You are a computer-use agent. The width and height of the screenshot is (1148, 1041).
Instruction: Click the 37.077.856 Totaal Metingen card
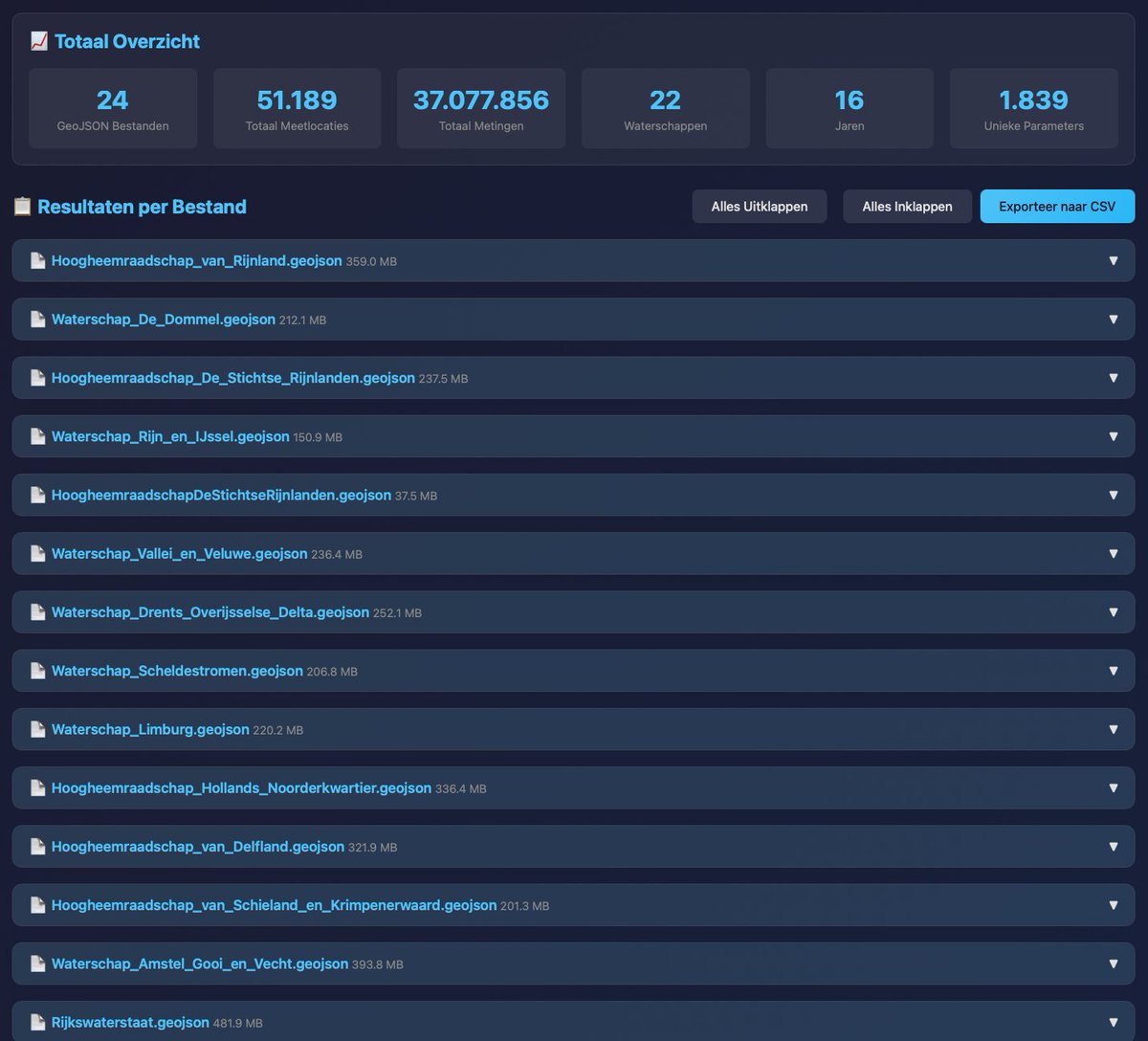481,108
